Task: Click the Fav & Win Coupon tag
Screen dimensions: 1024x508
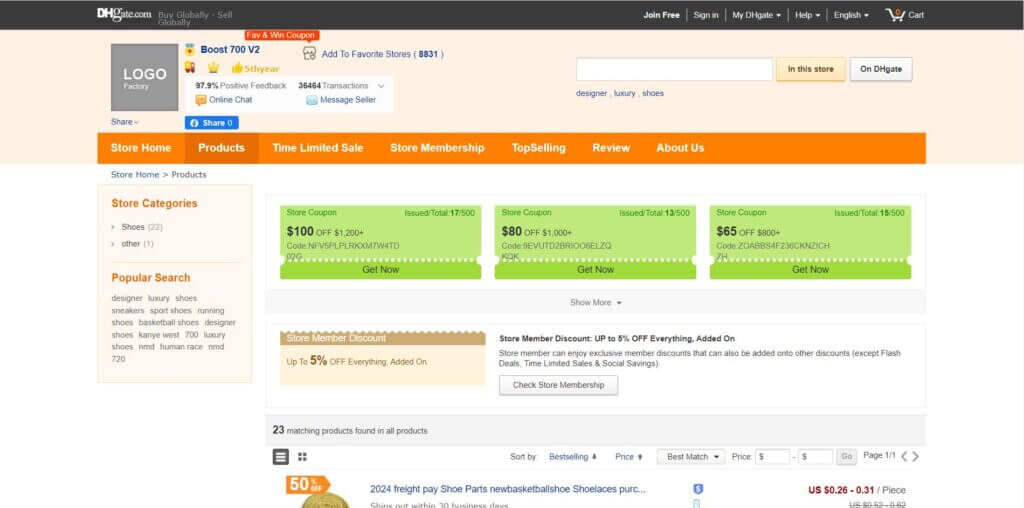Action: point(282,35)
